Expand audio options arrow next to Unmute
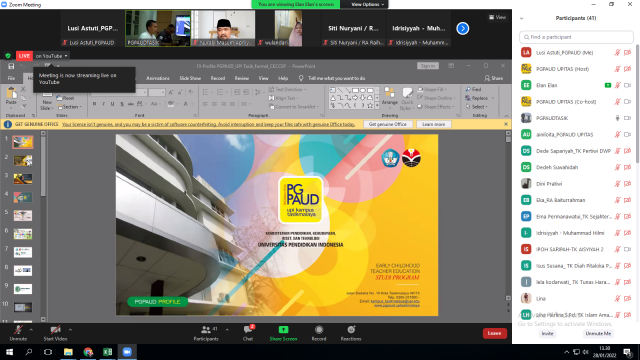The width and height of the screenshot is (640, 360). tap(31, 329)
